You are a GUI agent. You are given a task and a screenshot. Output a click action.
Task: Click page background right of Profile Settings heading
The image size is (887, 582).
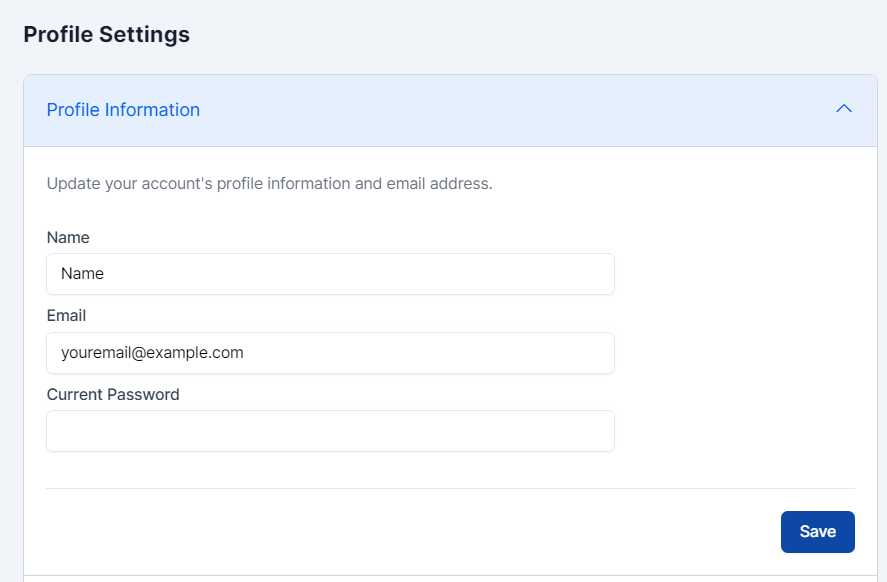click(540, 34)
